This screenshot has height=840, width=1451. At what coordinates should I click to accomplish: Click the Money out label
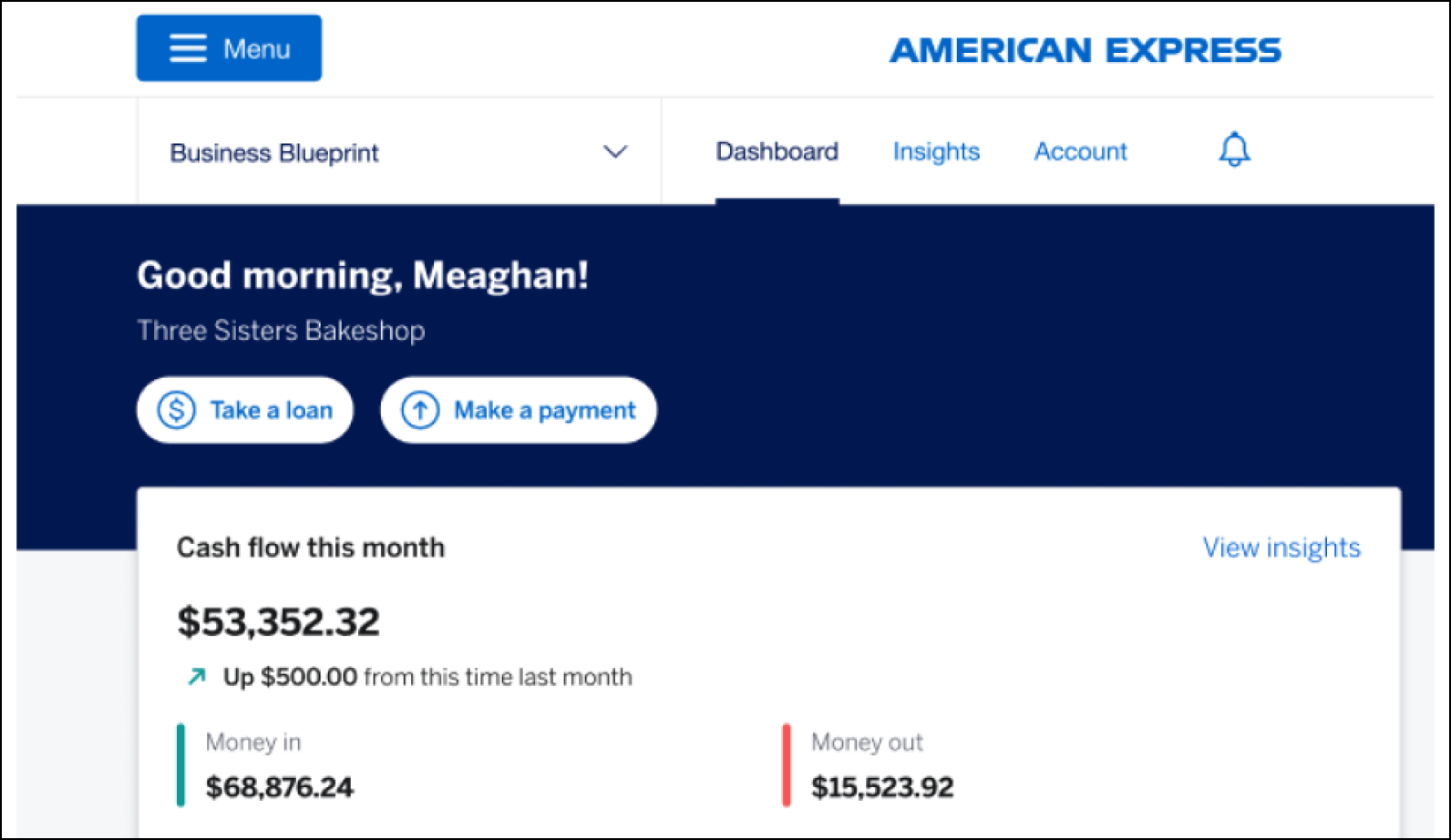click(867, 743)
